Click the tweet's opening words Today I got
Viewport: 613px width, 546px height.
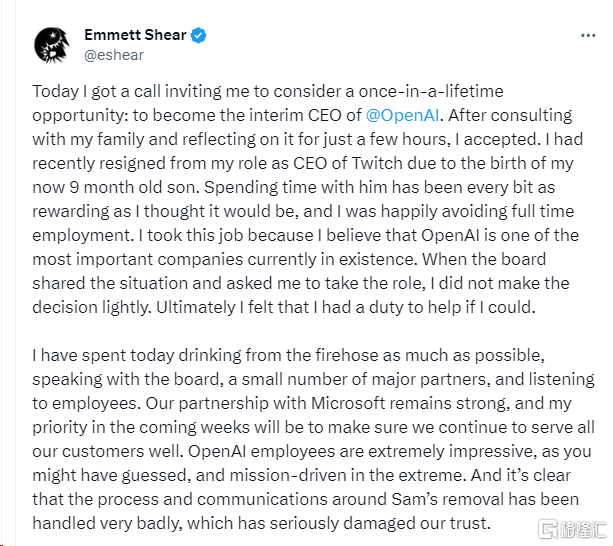[75, 91]
